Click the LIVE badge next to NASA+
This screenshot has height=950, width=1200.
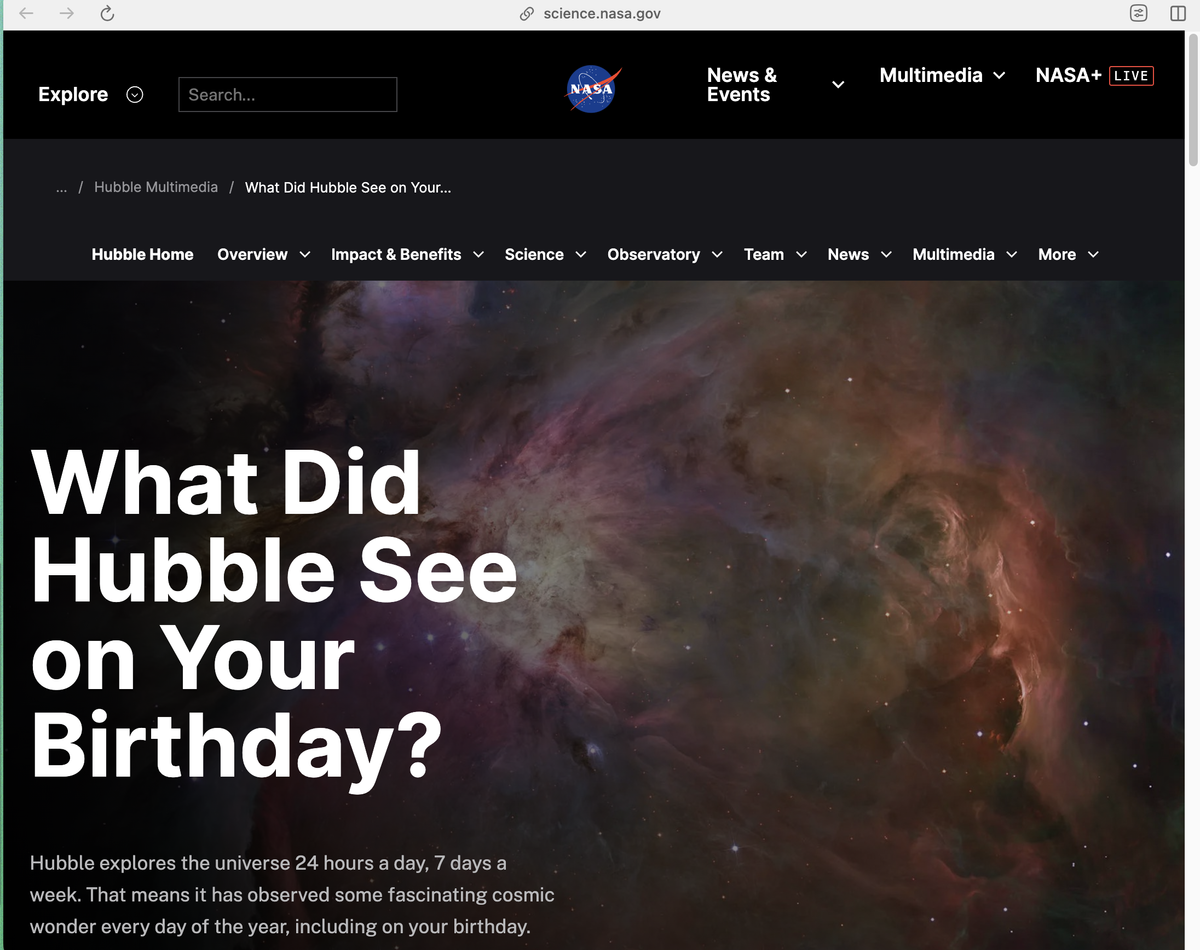coord(1132,75)
